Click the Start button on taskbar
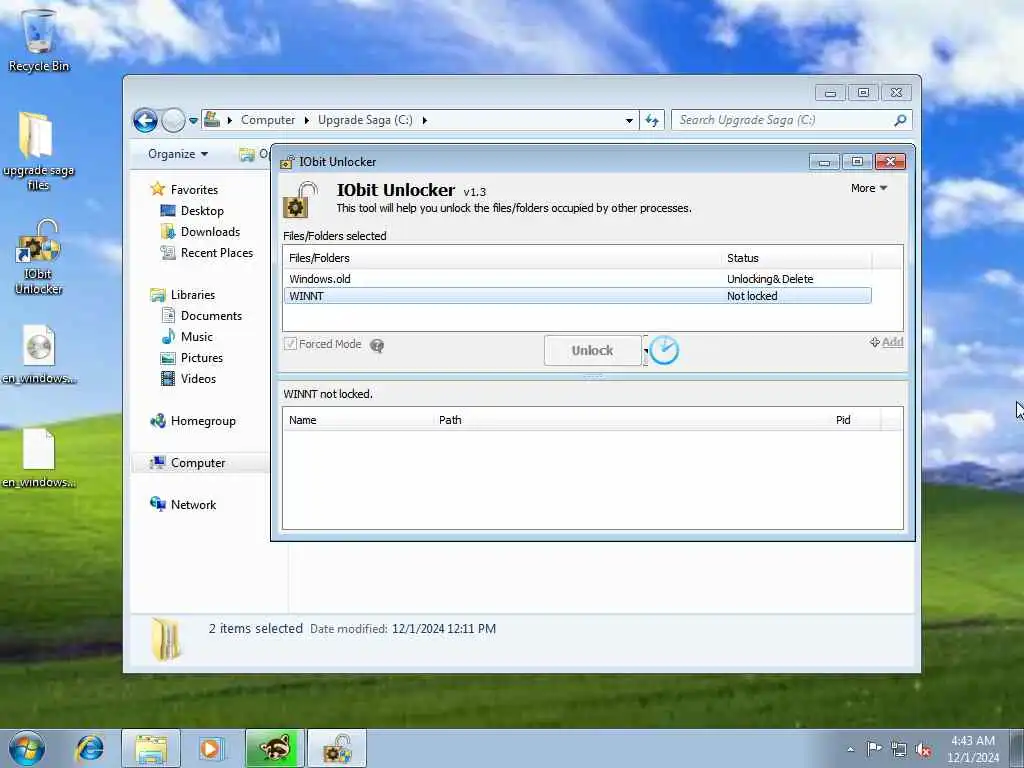1024x768 pixels. [x=27, y=748]
